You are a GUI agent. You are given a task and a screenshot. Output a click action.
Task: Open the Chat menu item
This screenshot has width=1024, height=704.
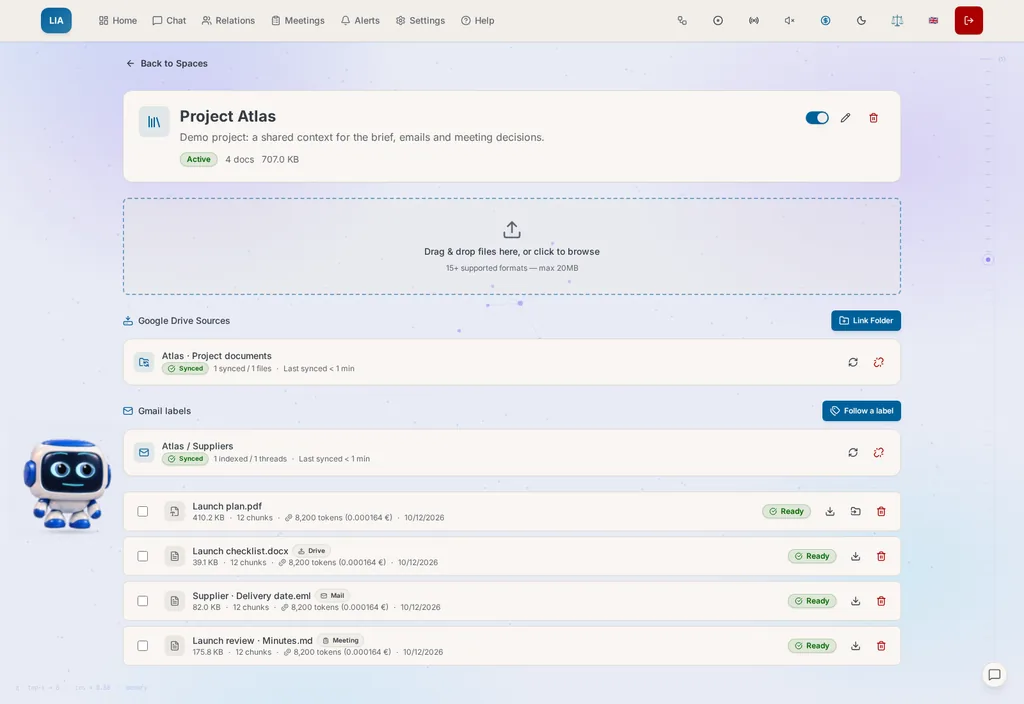(169, 20)
